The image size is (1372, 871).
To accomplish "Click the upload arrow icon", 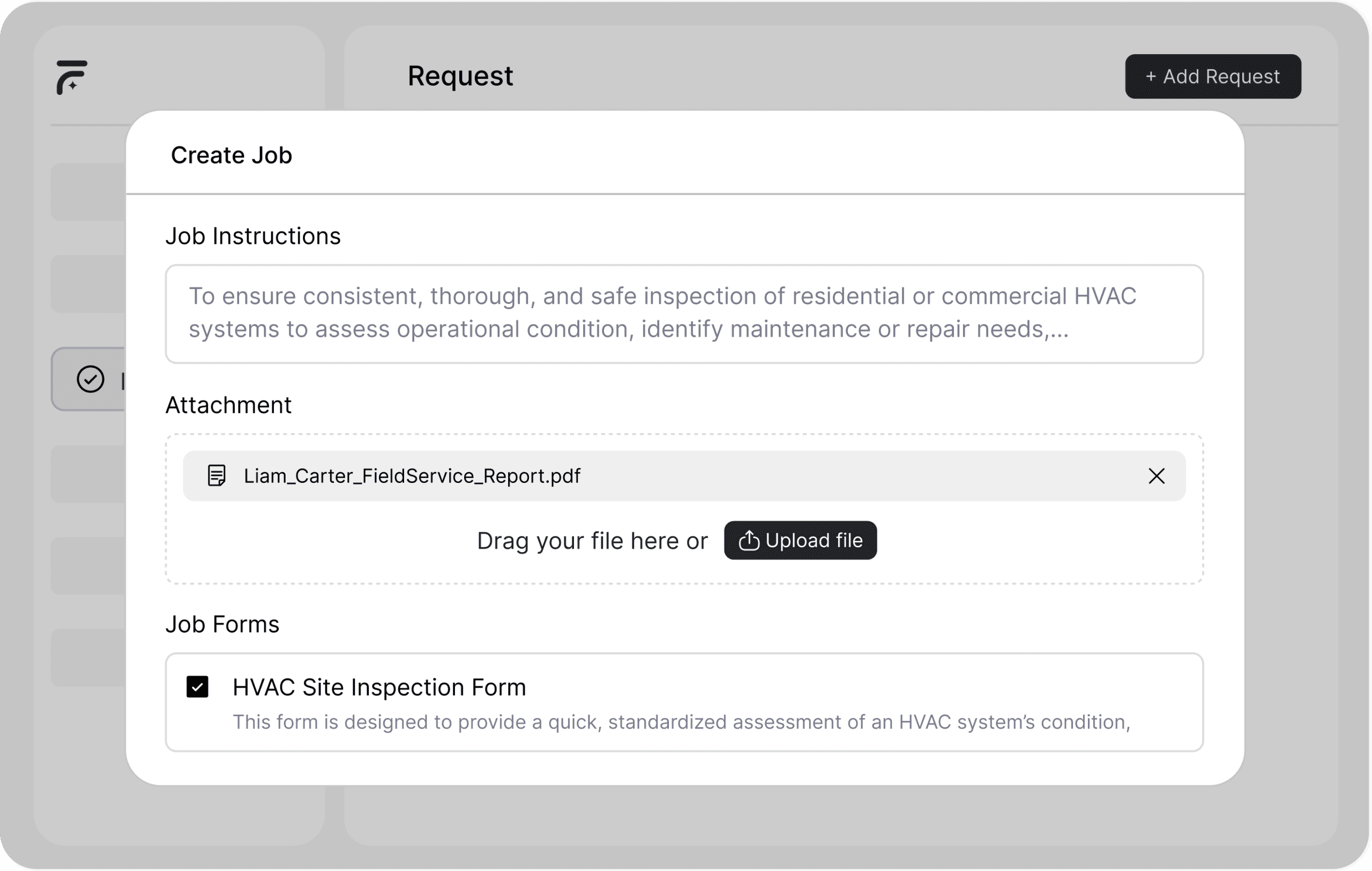I will tap(749, 541).
